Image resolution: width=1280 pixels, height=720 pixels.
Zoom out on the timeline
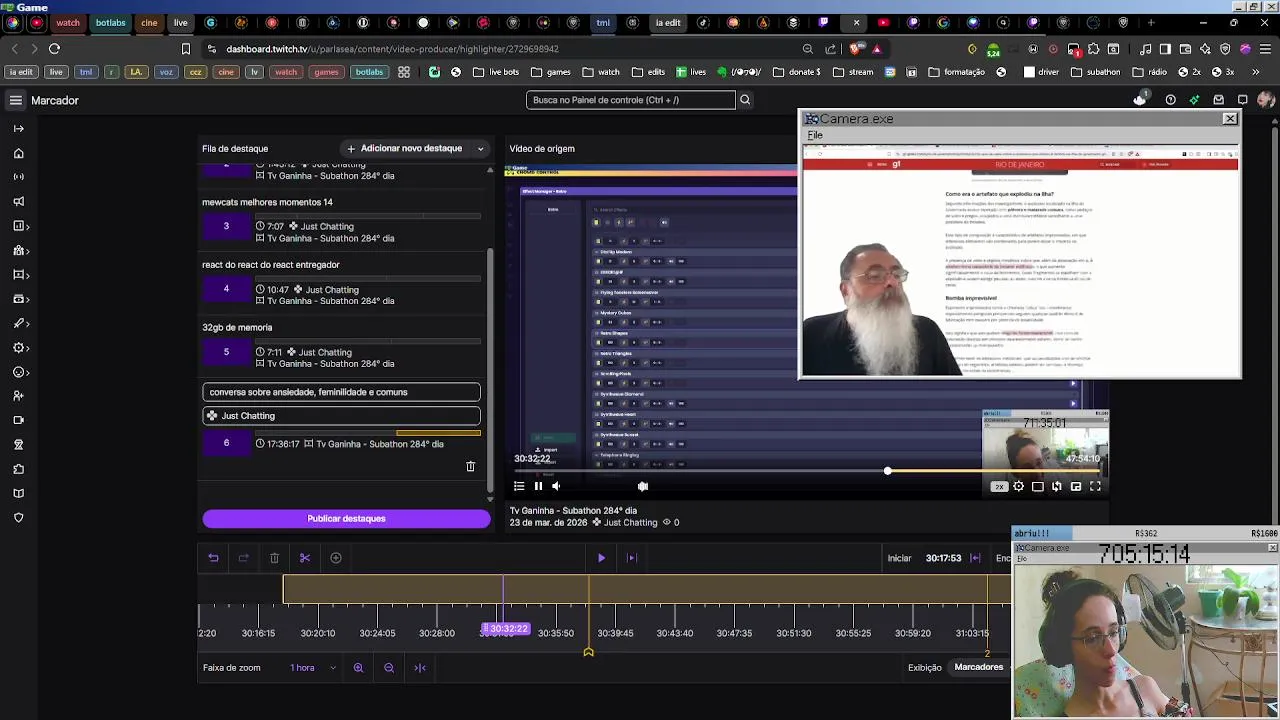[x=389, y=668]
